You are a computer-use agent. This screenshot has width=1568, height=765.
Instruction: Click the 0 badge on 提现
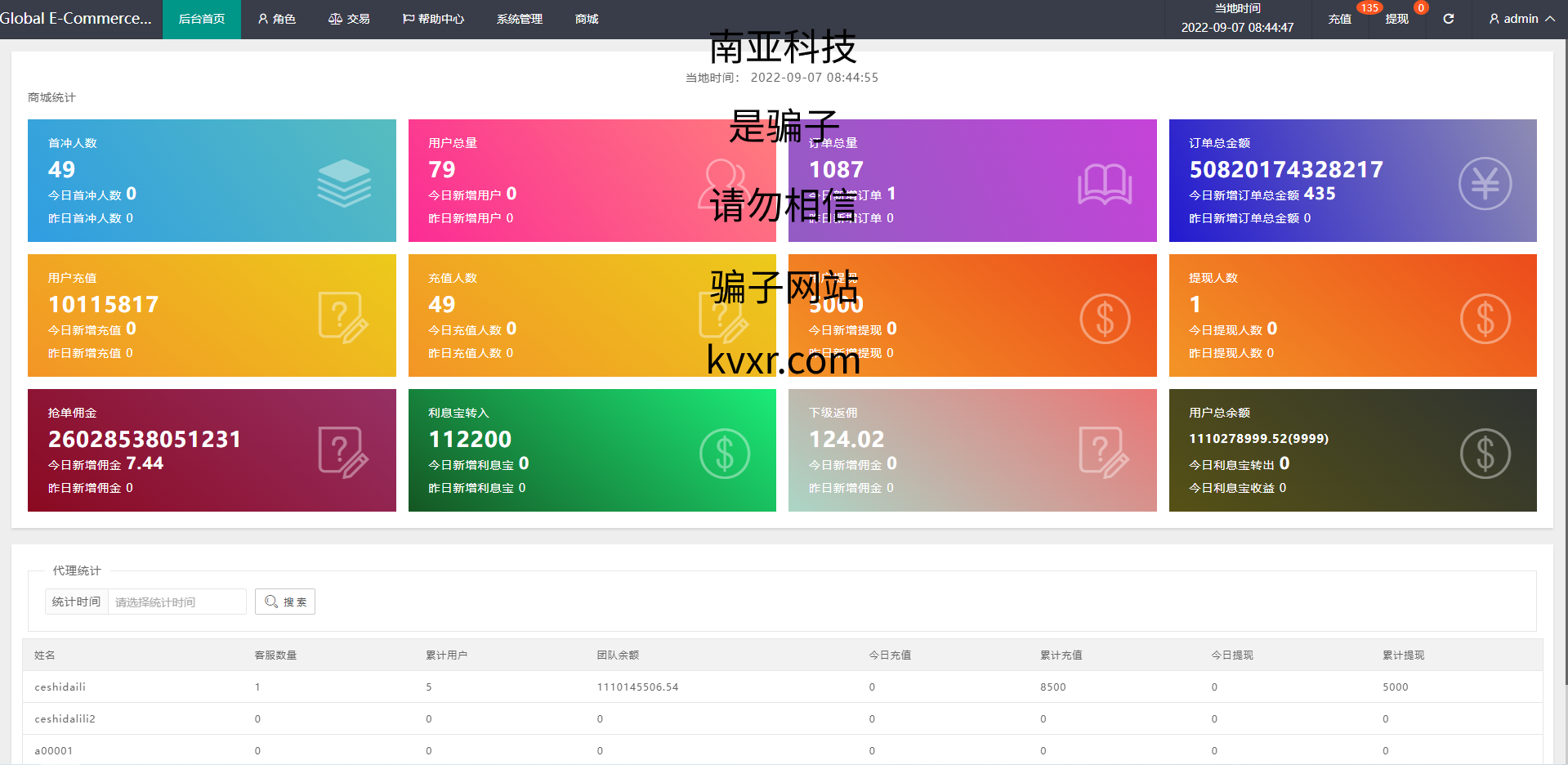[1421, 8]
